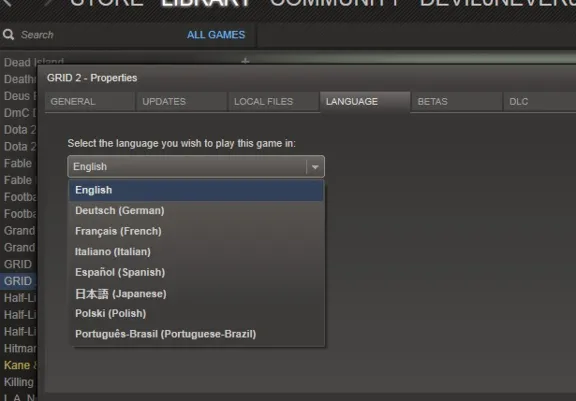The width and height of the screenshot is (576, 401).
Task: Select the yellow Kane game entry
Action: 20,365
